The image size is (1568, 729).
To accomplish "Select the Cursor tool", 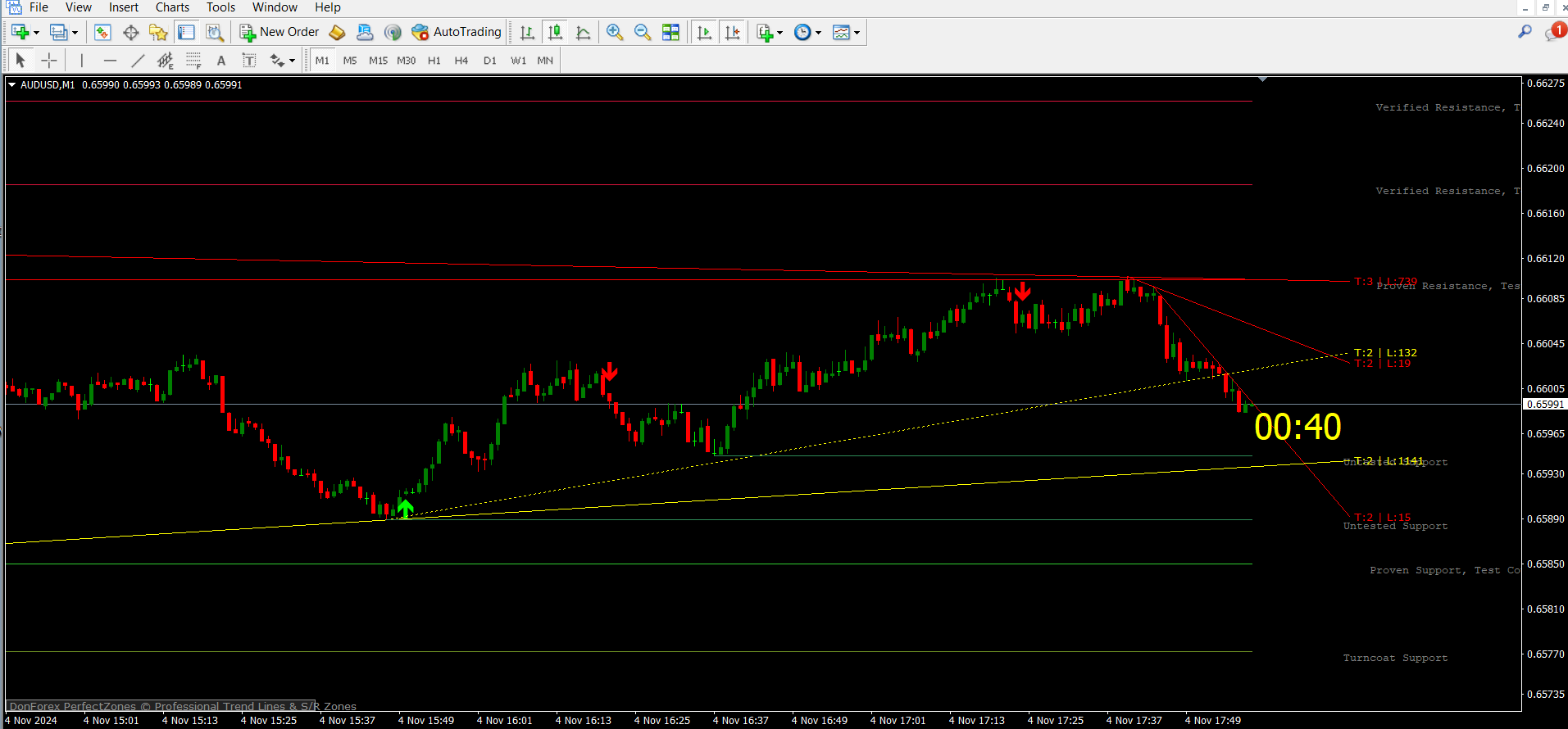I will pos(20,60).
